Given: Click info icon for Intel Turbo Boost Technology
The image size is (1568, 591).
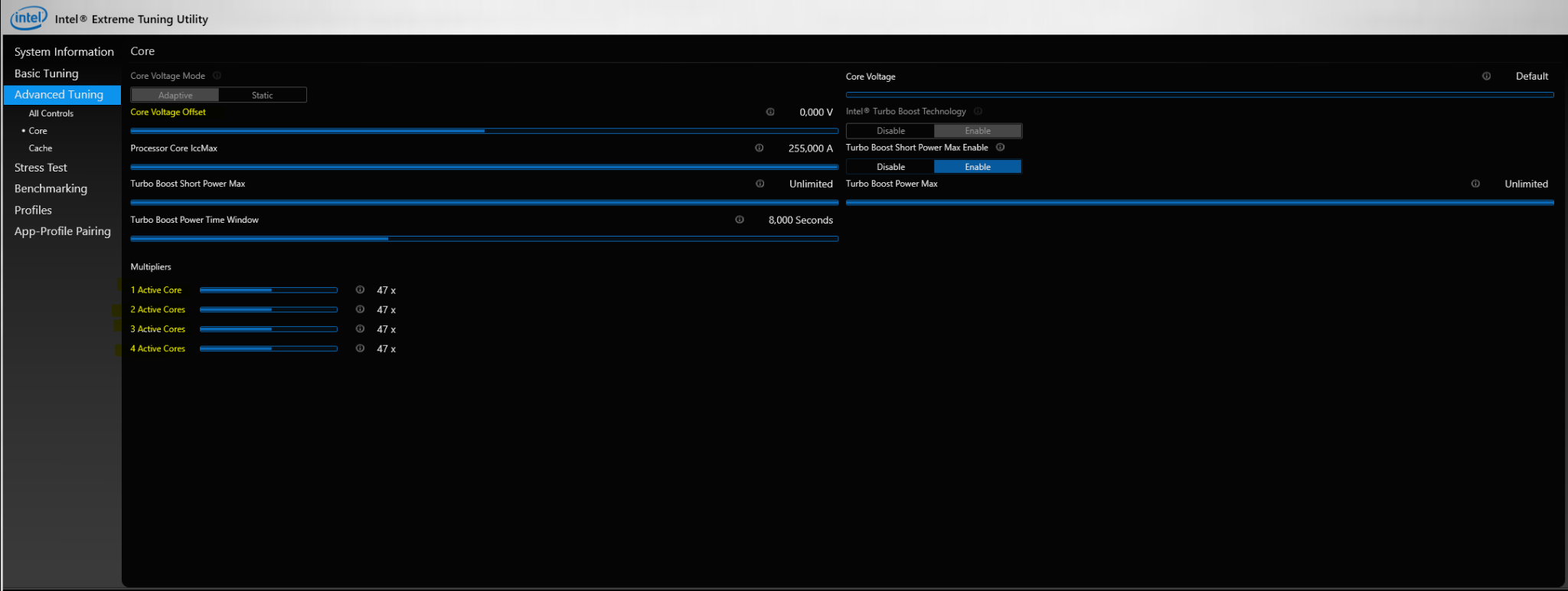Looking at the screenshot, I should (978, 112).
